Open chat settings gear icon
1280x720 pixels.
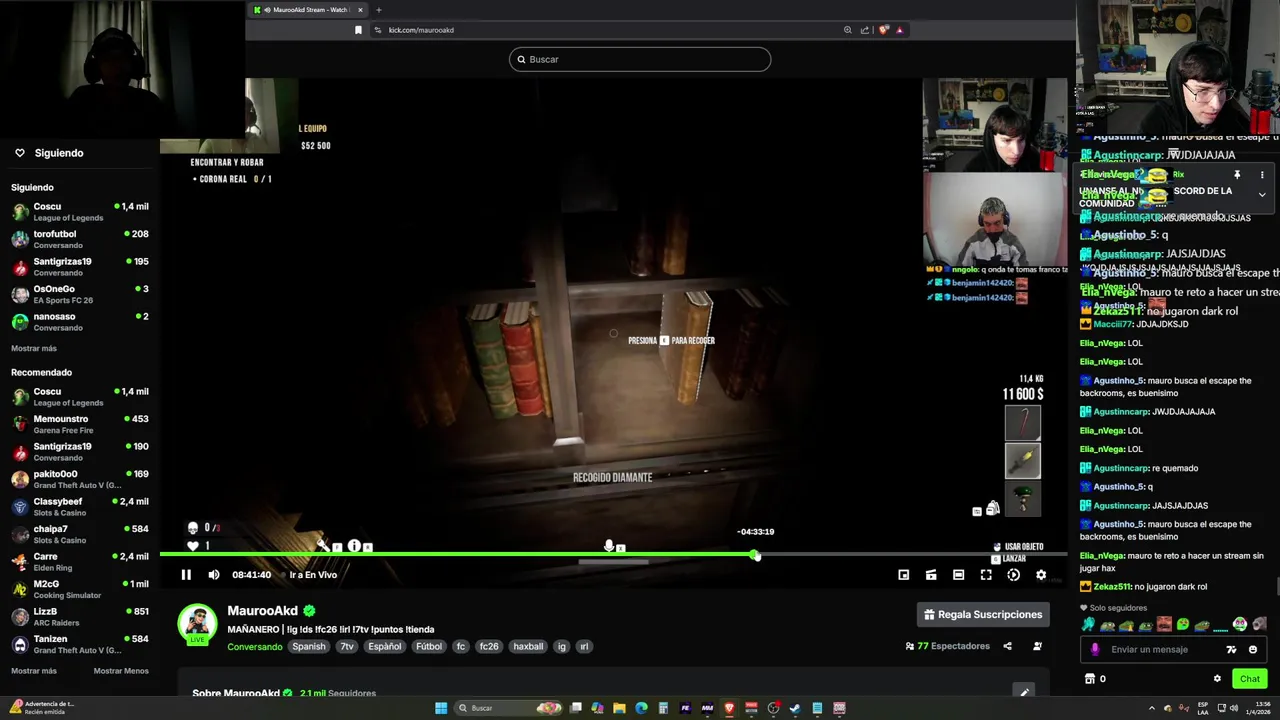click(1217, 679)
